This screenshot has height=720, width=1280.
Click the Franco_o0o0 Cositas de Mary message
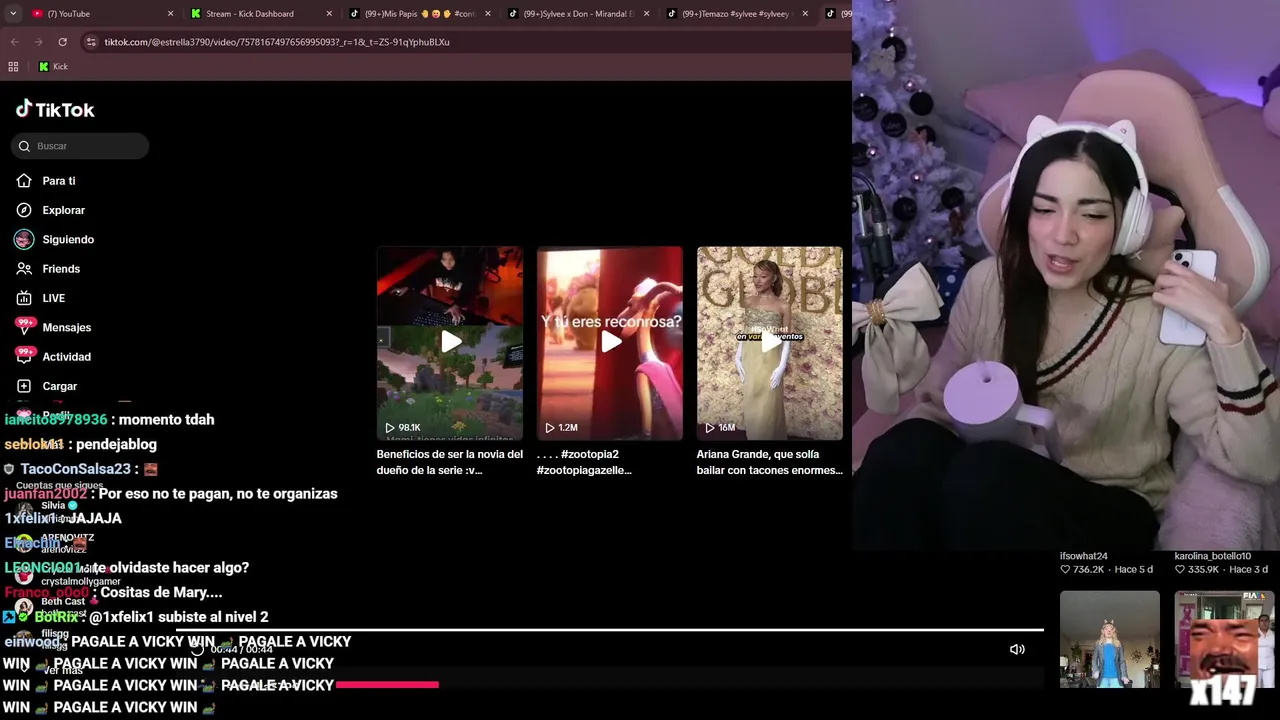pyautogui.click(x=113, y=593)
